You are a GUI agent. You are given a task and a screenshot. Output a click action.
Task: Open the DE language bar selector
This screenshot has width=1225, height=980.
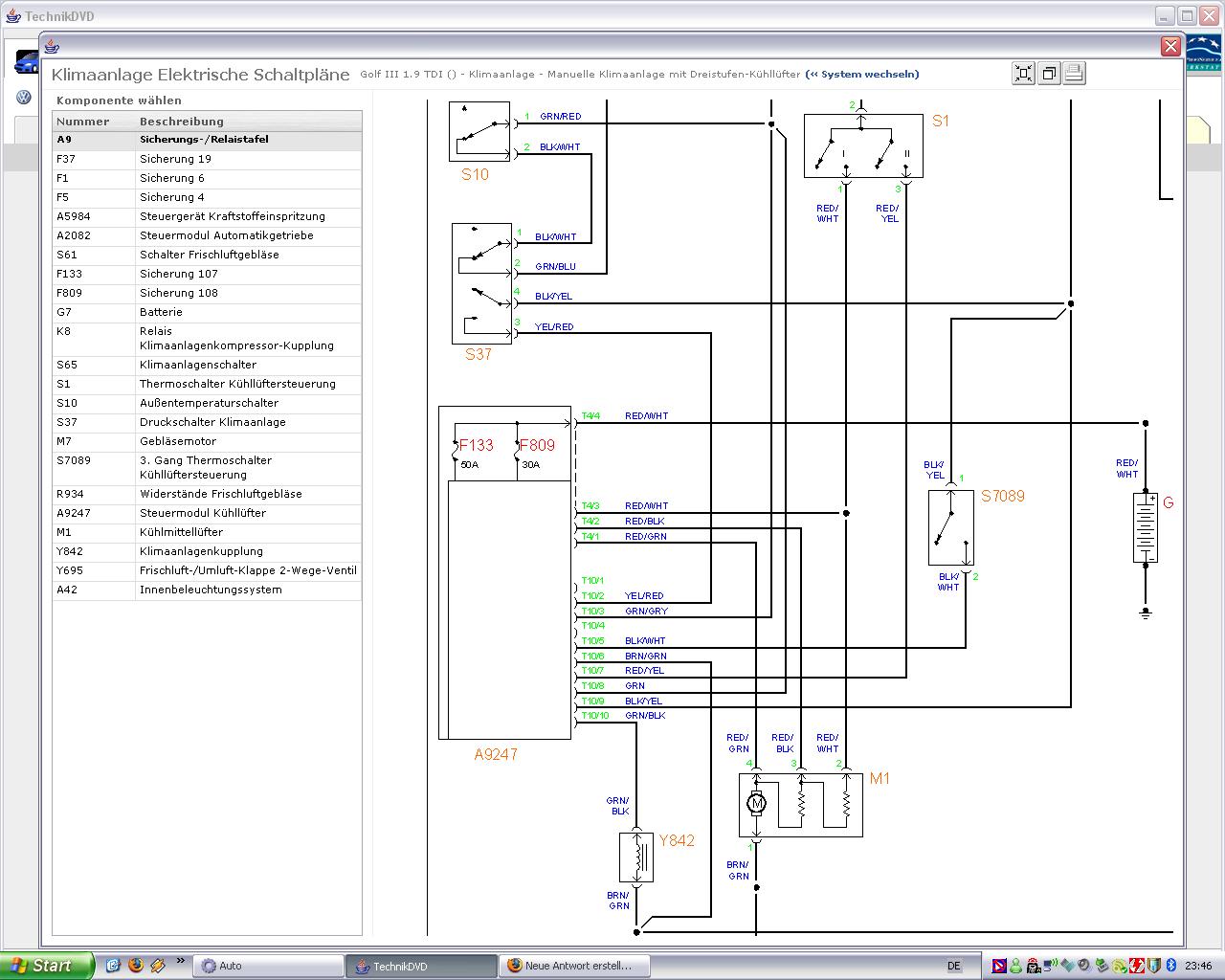pos(953,966)
